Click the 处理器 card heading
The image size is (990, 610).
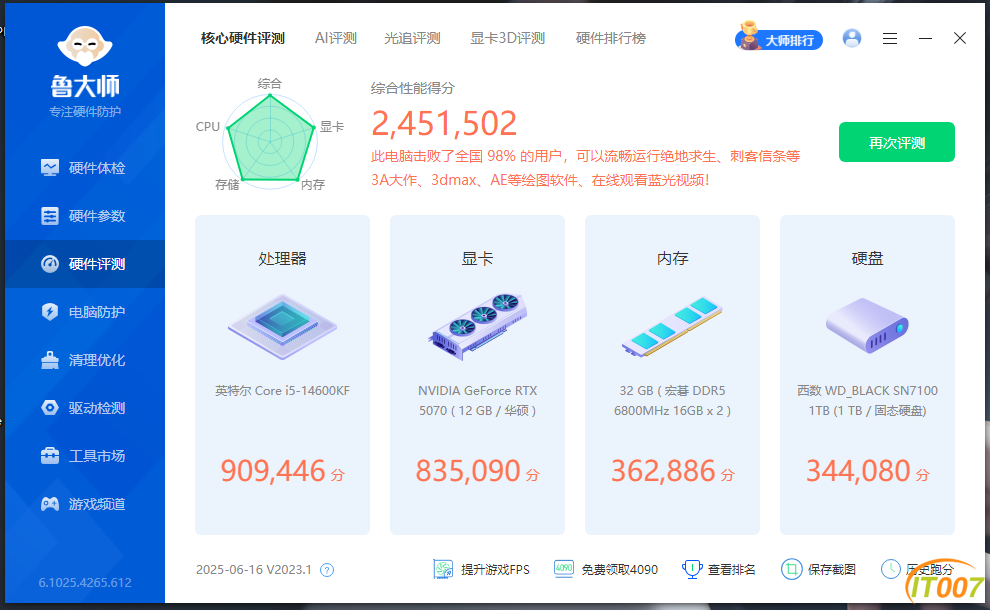click(x=282, y=258)
